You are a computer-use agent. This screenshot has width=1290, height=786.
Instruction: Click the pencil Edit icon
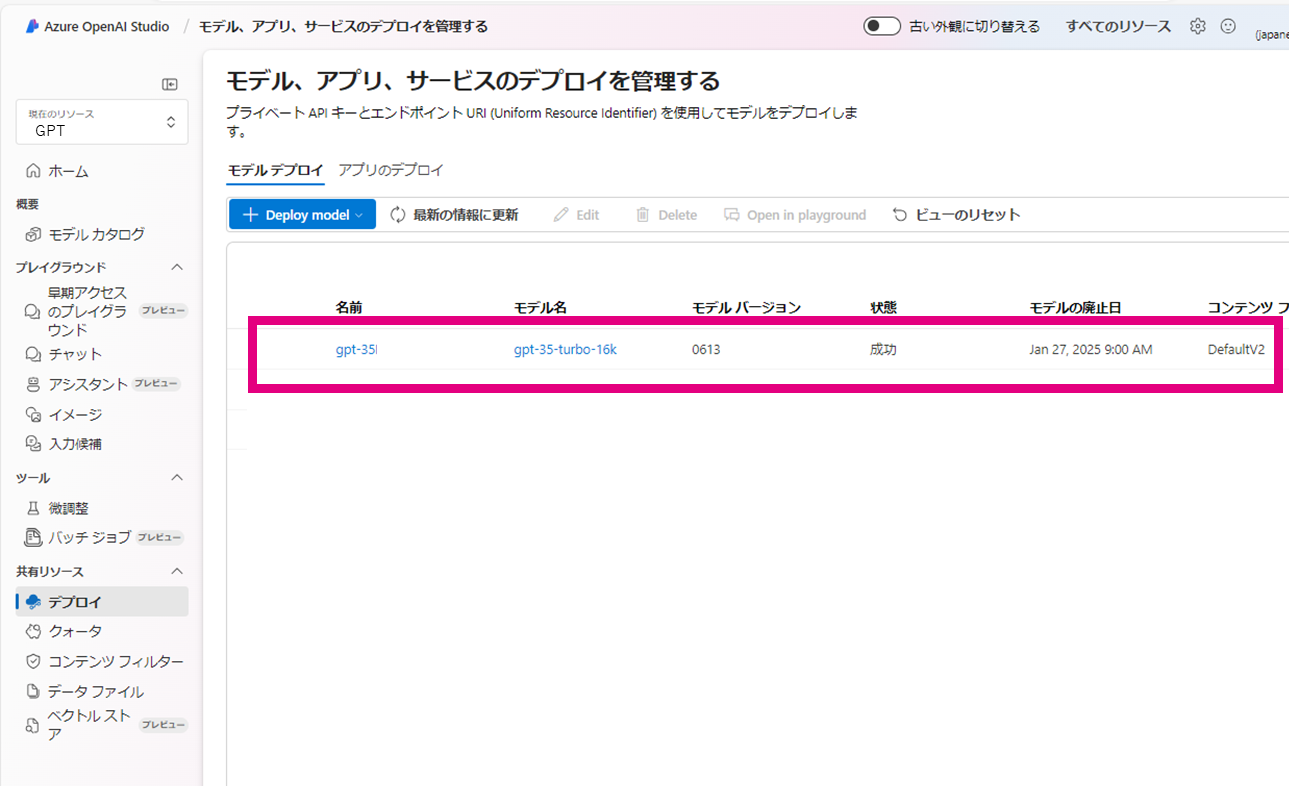coord(561,215)
